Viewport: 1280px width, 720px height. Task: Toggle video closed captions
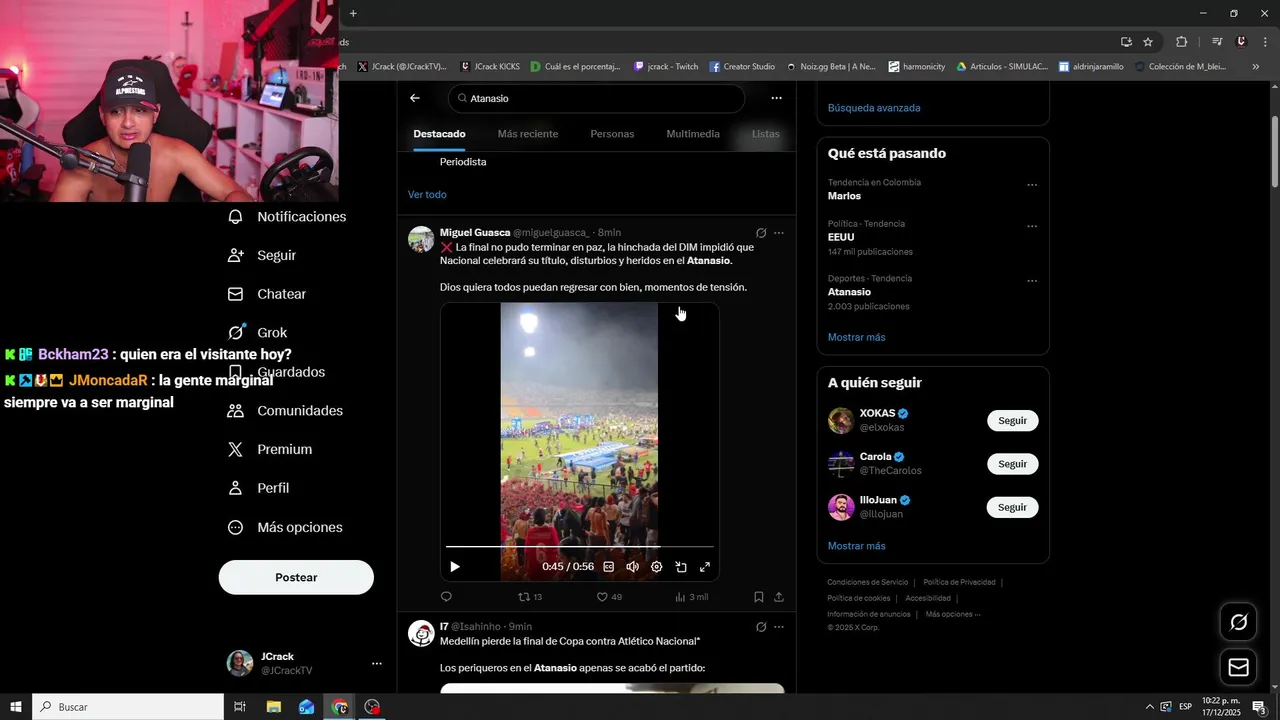click(608, 567)
